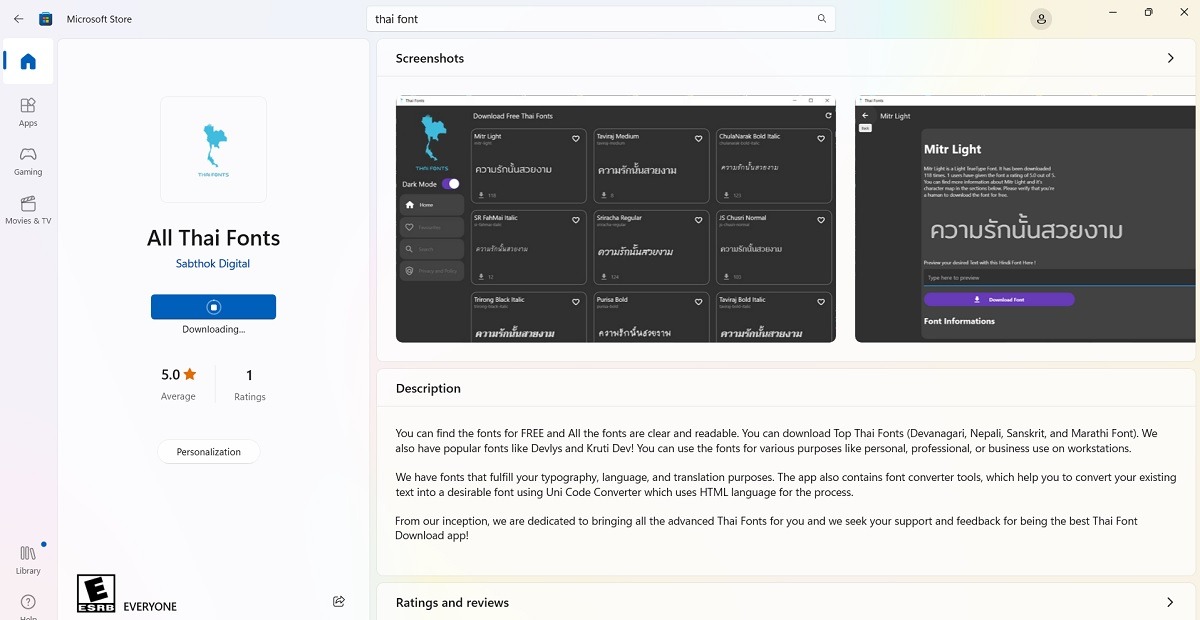This screenshot has width=1200, height=620.
Task: Open the Apps section from the sidebar
Action: [x=27, y=110]
